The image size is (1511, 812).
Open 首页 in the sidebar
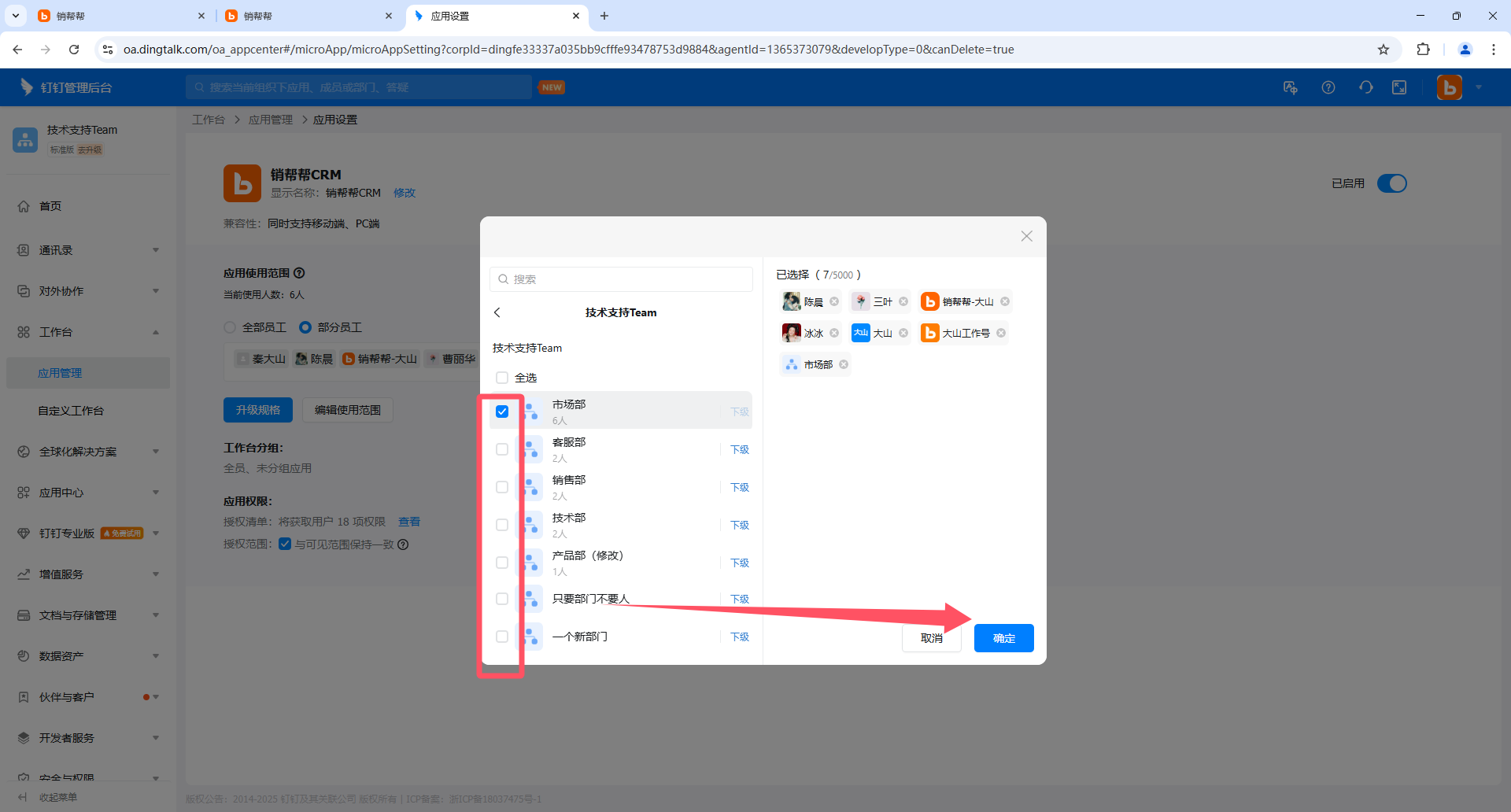click(50, 206)
